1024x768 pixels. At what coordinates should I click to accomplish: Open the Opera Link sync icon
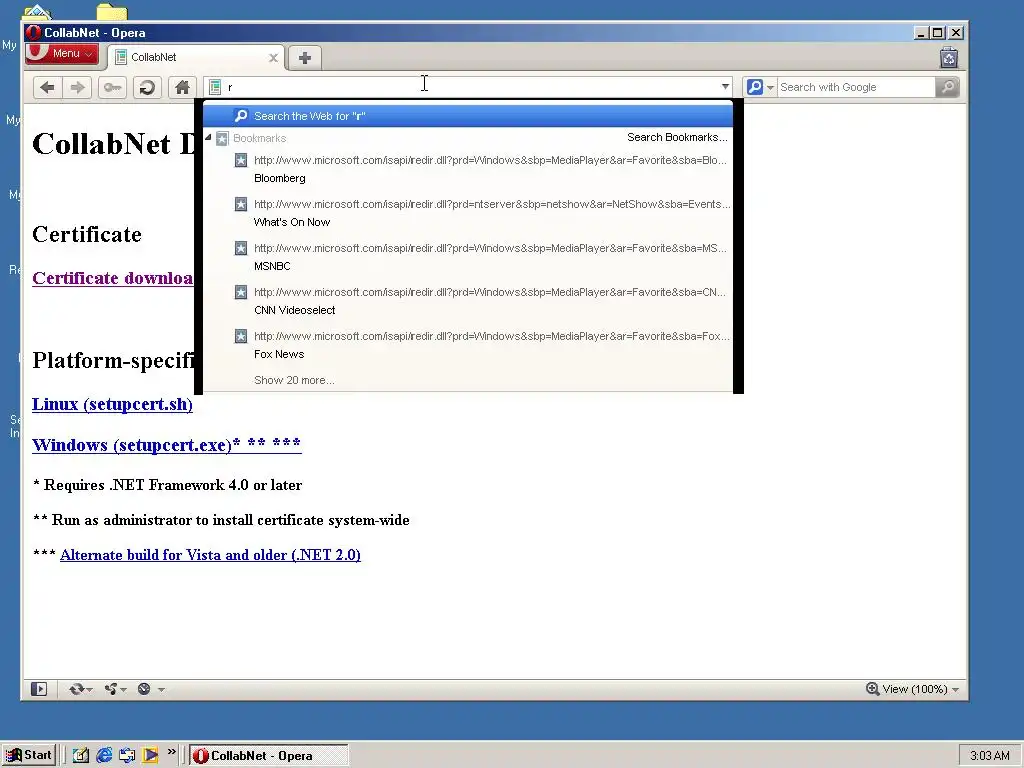[76, 689]
